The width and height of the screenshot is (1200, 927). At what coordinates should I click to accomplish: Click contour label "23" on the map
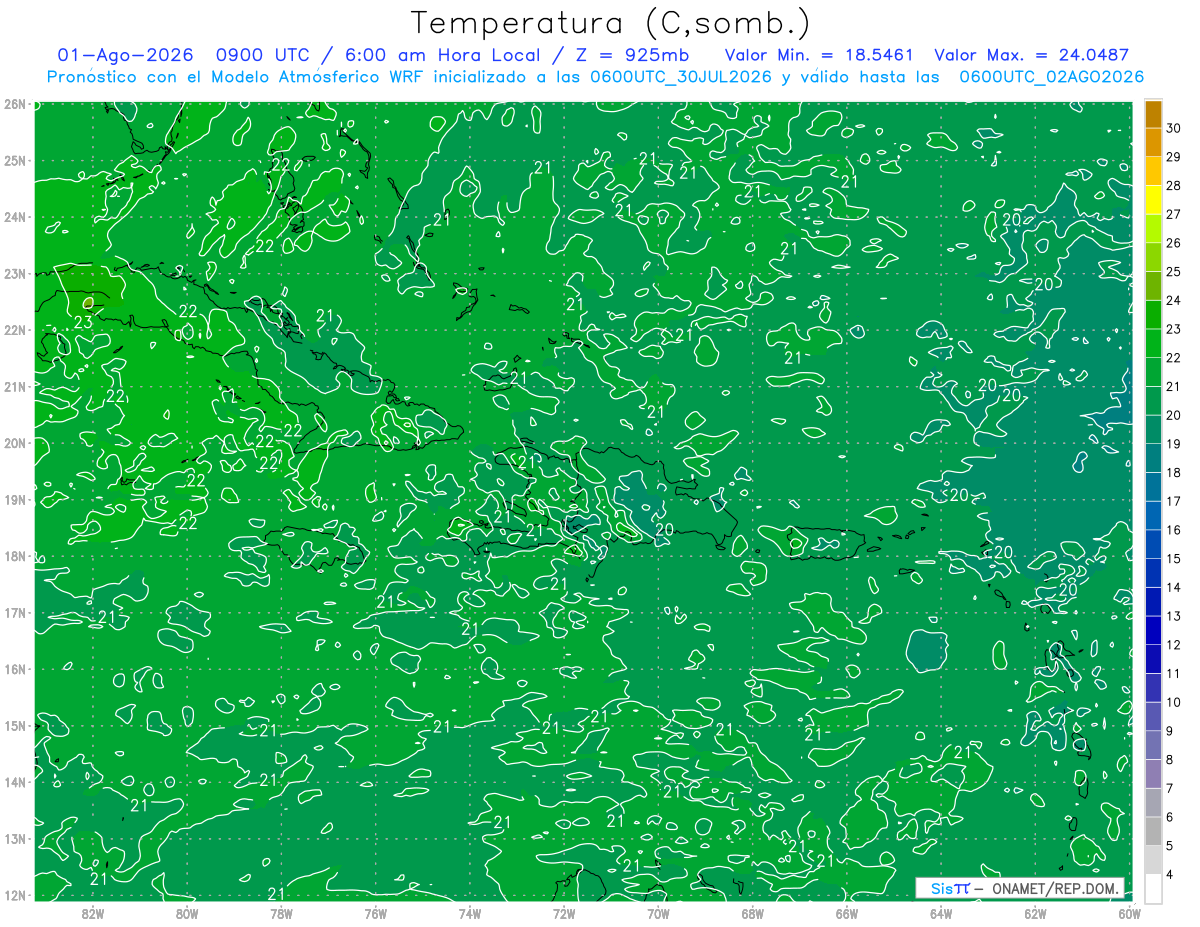coord(84,322)
